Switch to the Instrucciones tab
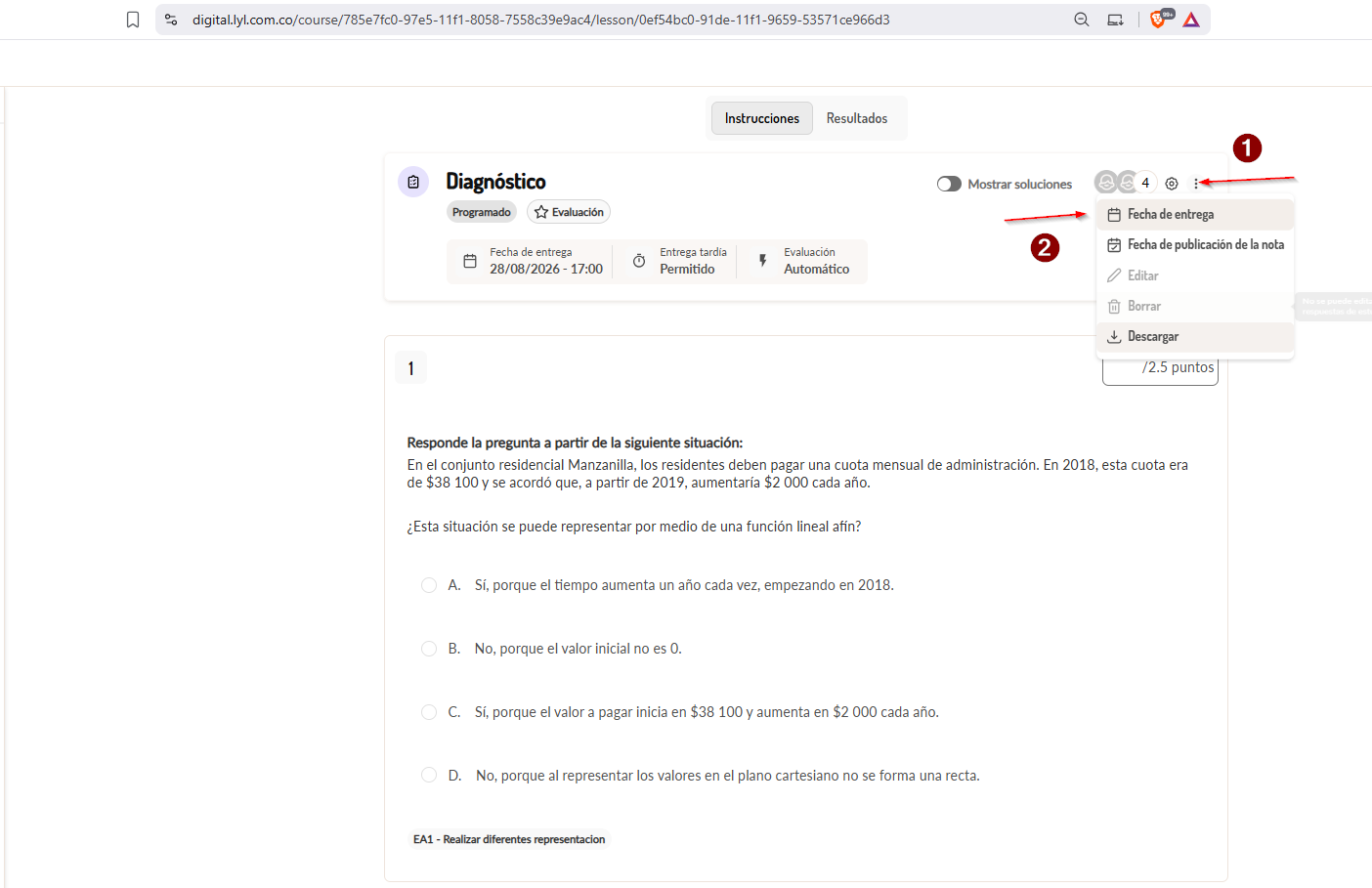Screen dimensions: 1372x888 762,118
